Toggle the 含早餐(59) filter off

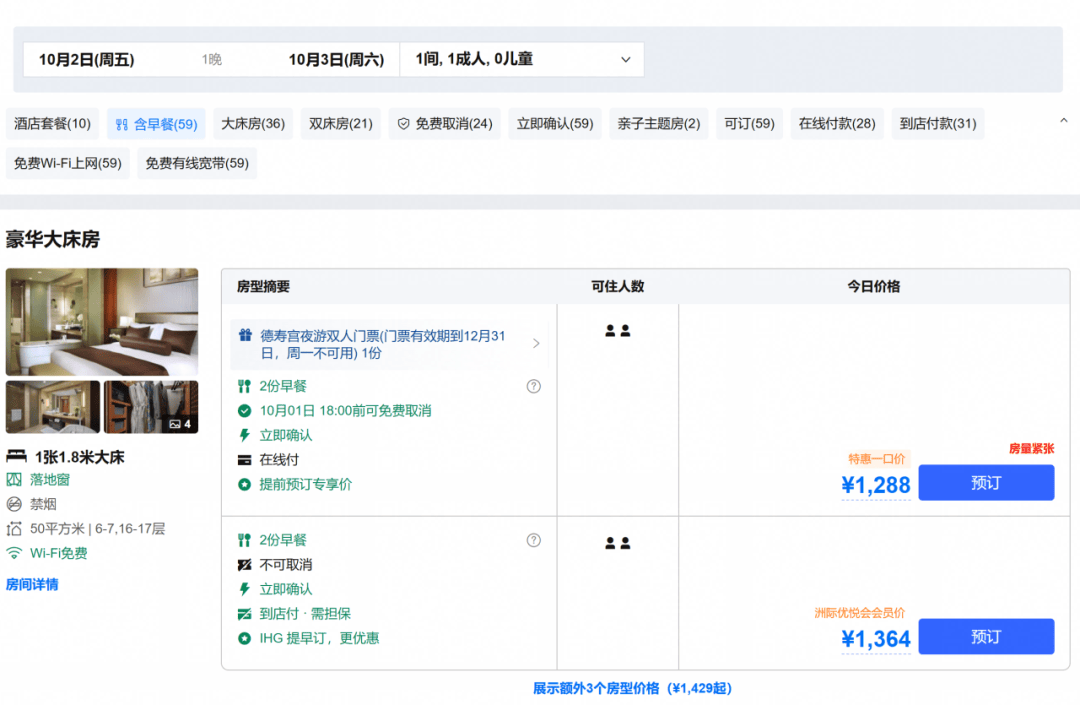click(x=156, y=124)
